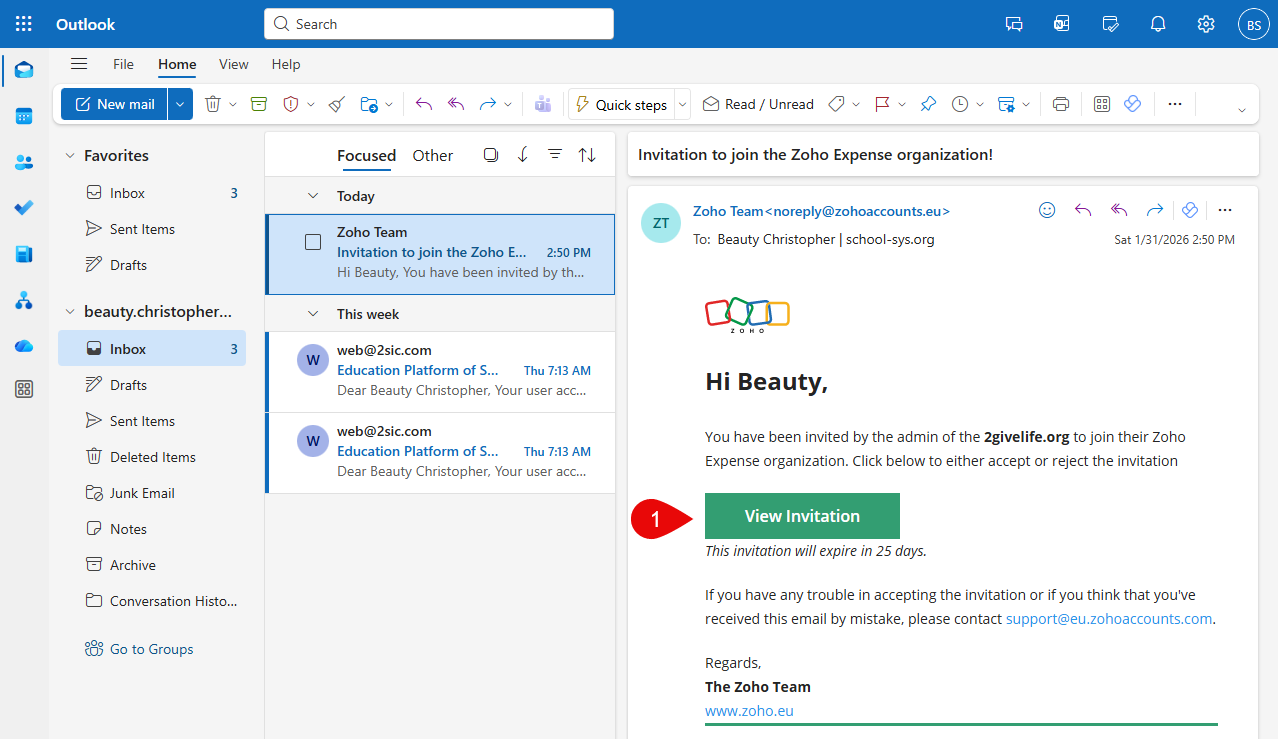Click the Delete trash icon in toolbar
The width and height of the screenshot is (1278, 739).
pyautogui.click(x=212, y=104)
